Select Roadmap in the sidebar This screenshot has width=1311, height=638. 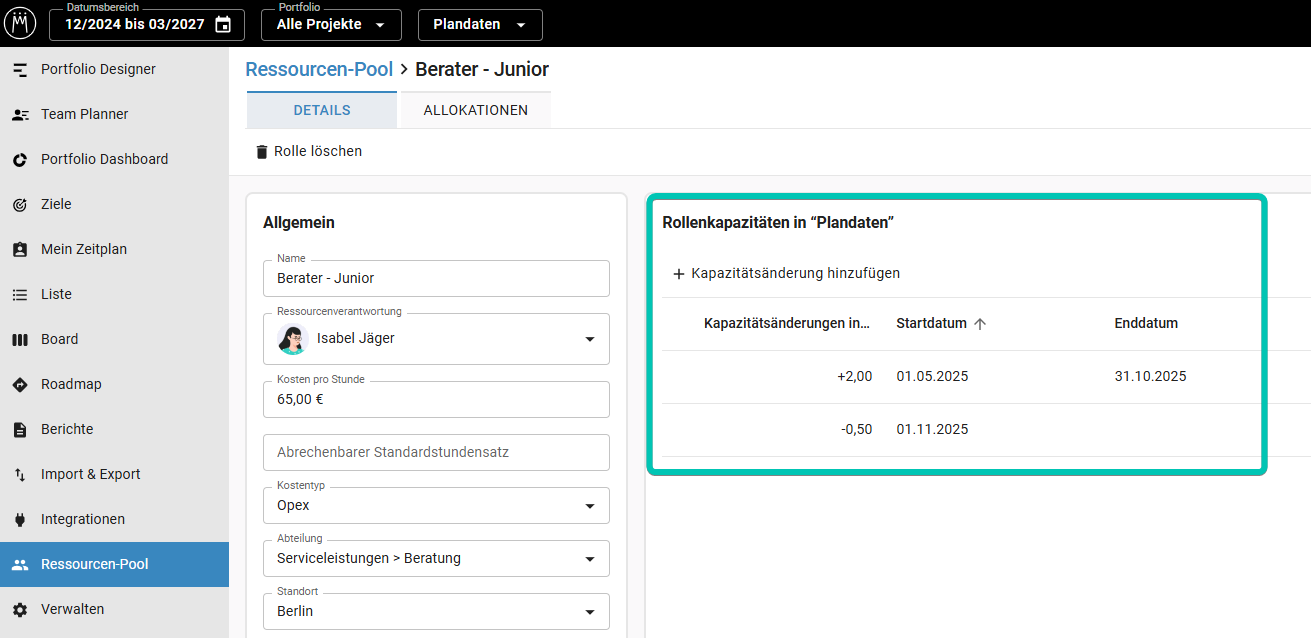pos(114,385)
